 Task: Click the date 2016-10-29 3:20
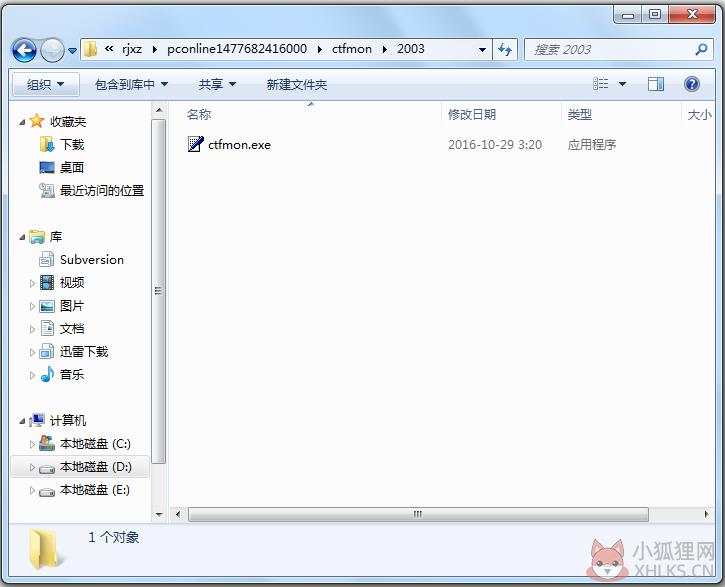(x=495, y=145)
